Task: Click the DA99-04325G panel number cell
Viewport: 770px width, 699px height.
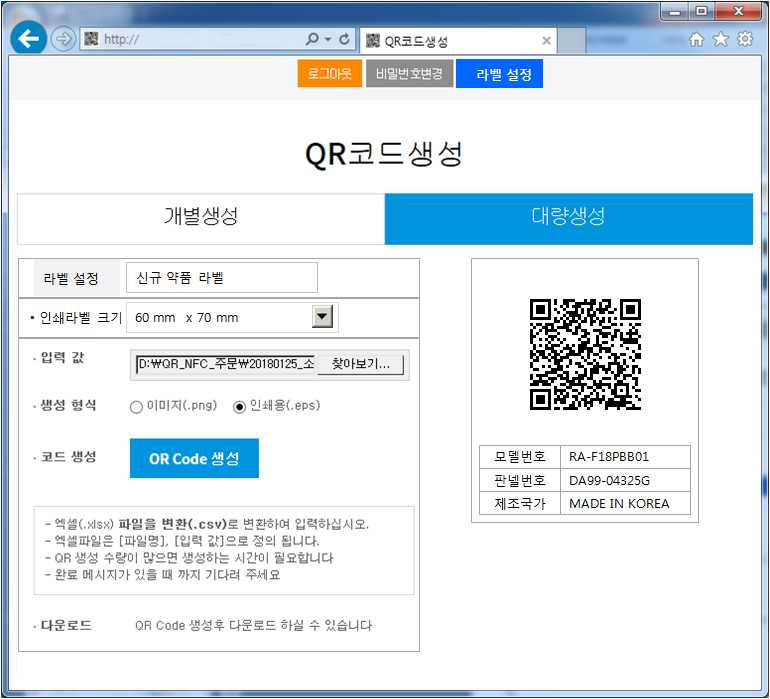Action: tap(625, 480)
